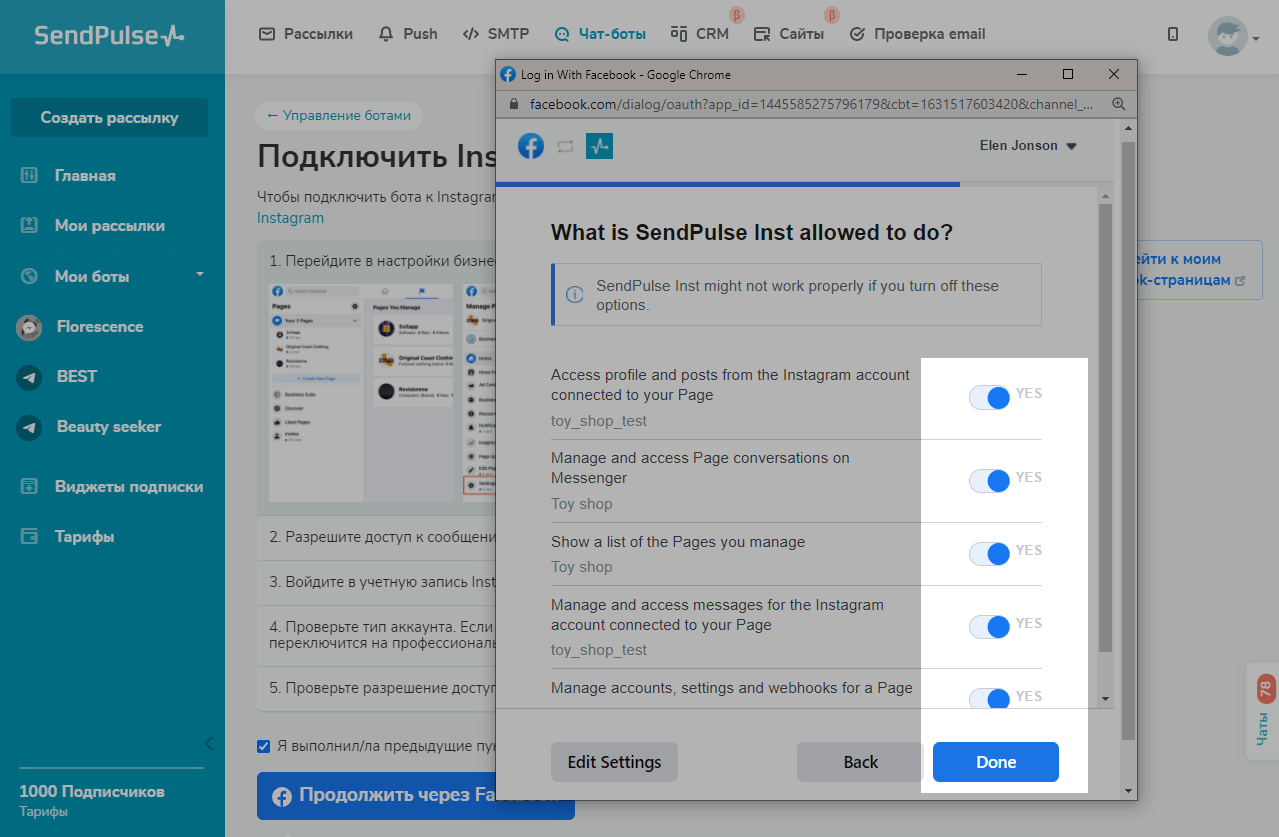The image size is (1279, 837).
Task: Click the SendPulse app icon in dialog
Action: point(599,146)
